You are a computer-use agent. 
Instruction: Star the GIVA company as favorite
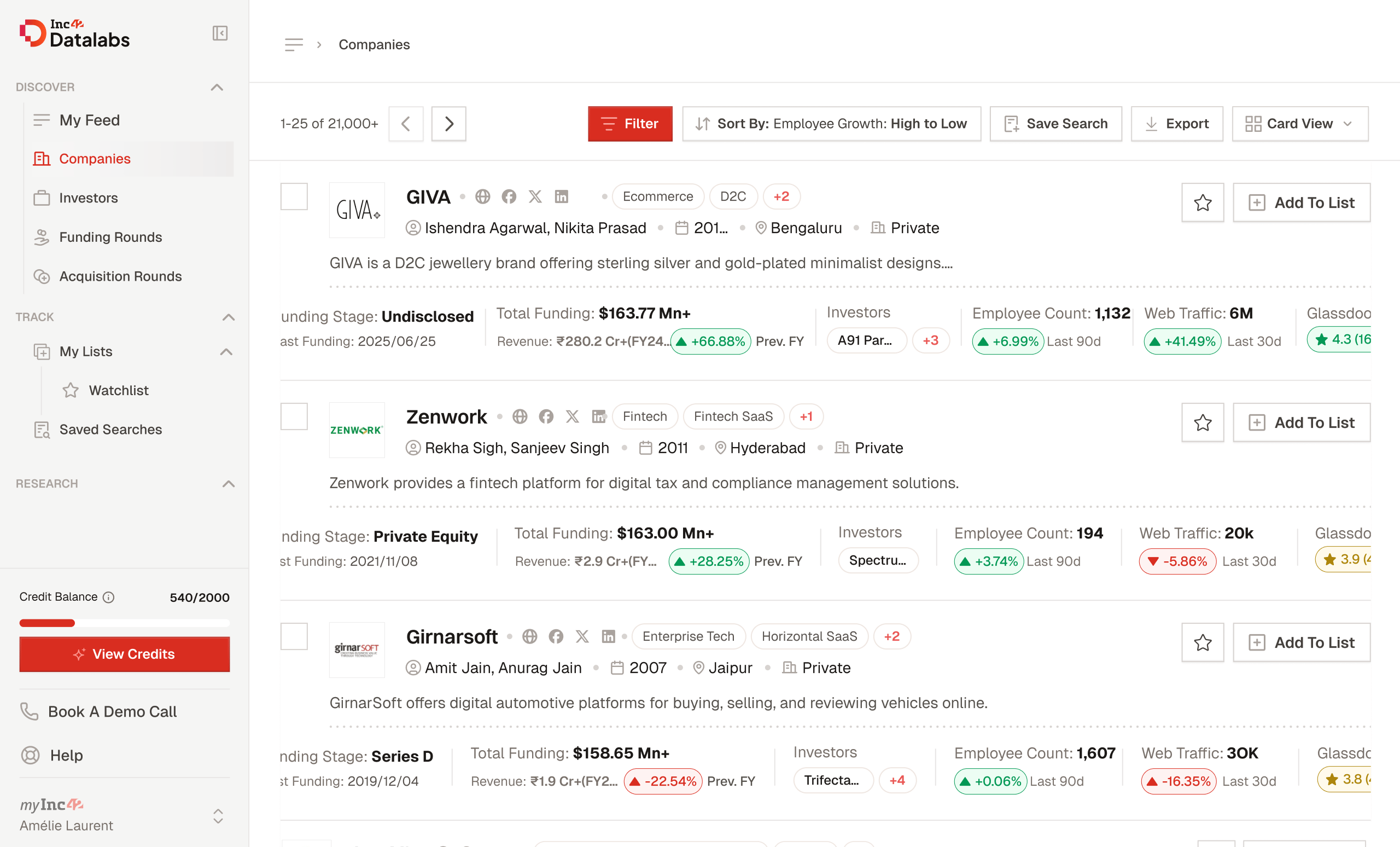pos(1202,202)
